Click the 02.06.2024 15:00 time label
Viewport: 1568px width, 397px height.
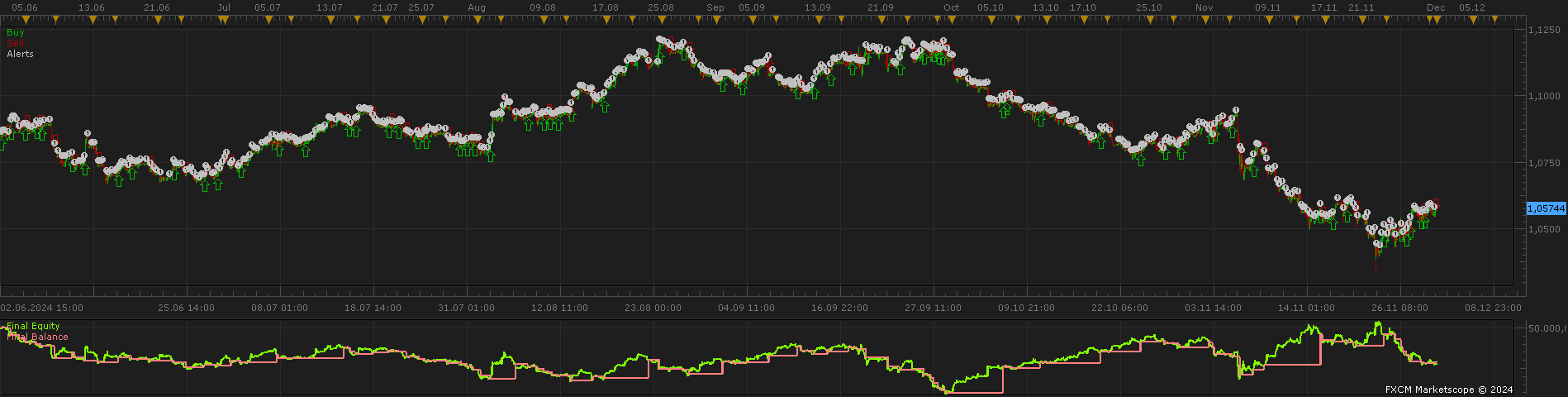coord(41,308)
